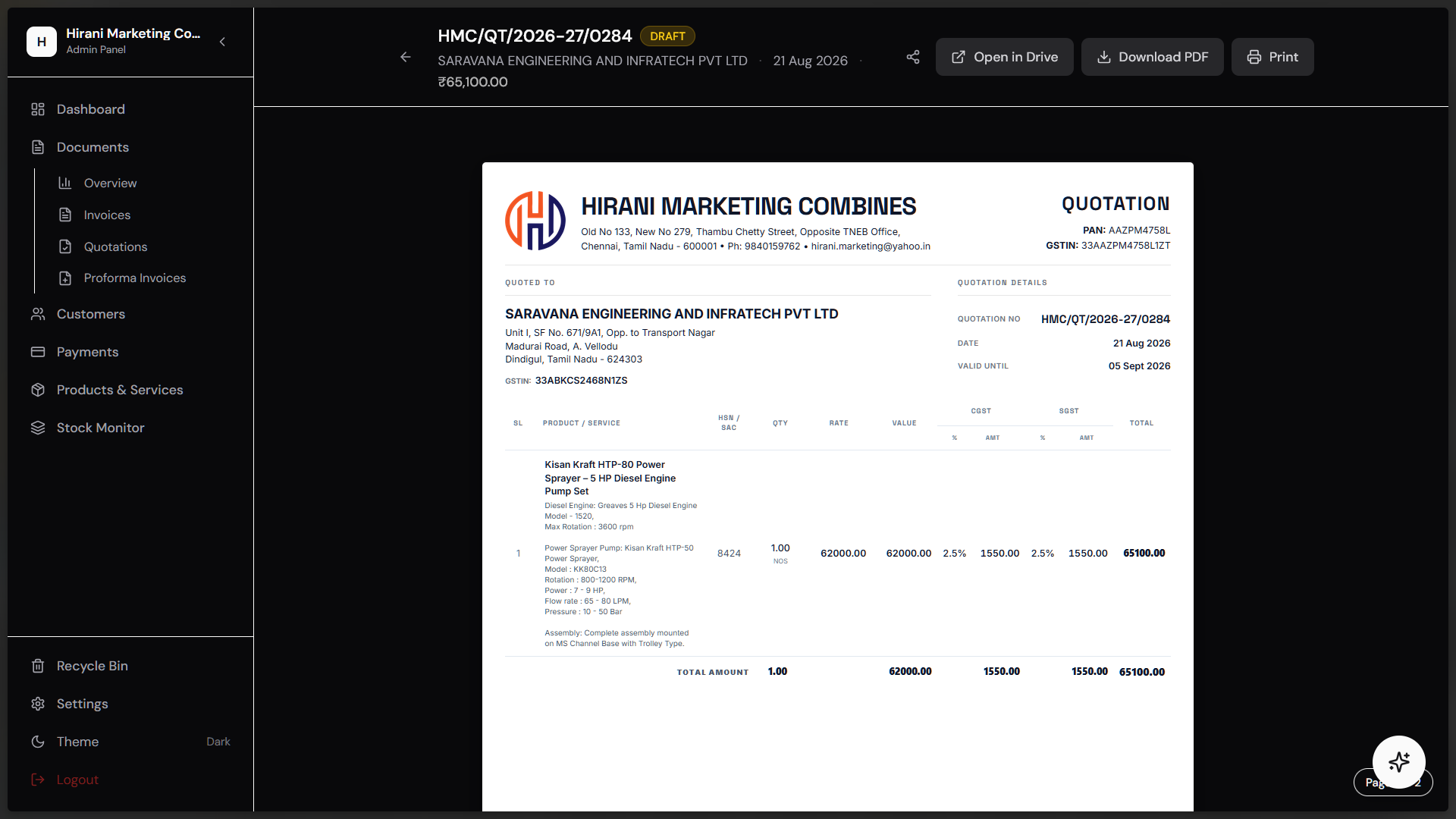The image size is (1456, 819).
Task: Click the Kisan Kraft HTP-80 product title
Action: click(610, 478)
